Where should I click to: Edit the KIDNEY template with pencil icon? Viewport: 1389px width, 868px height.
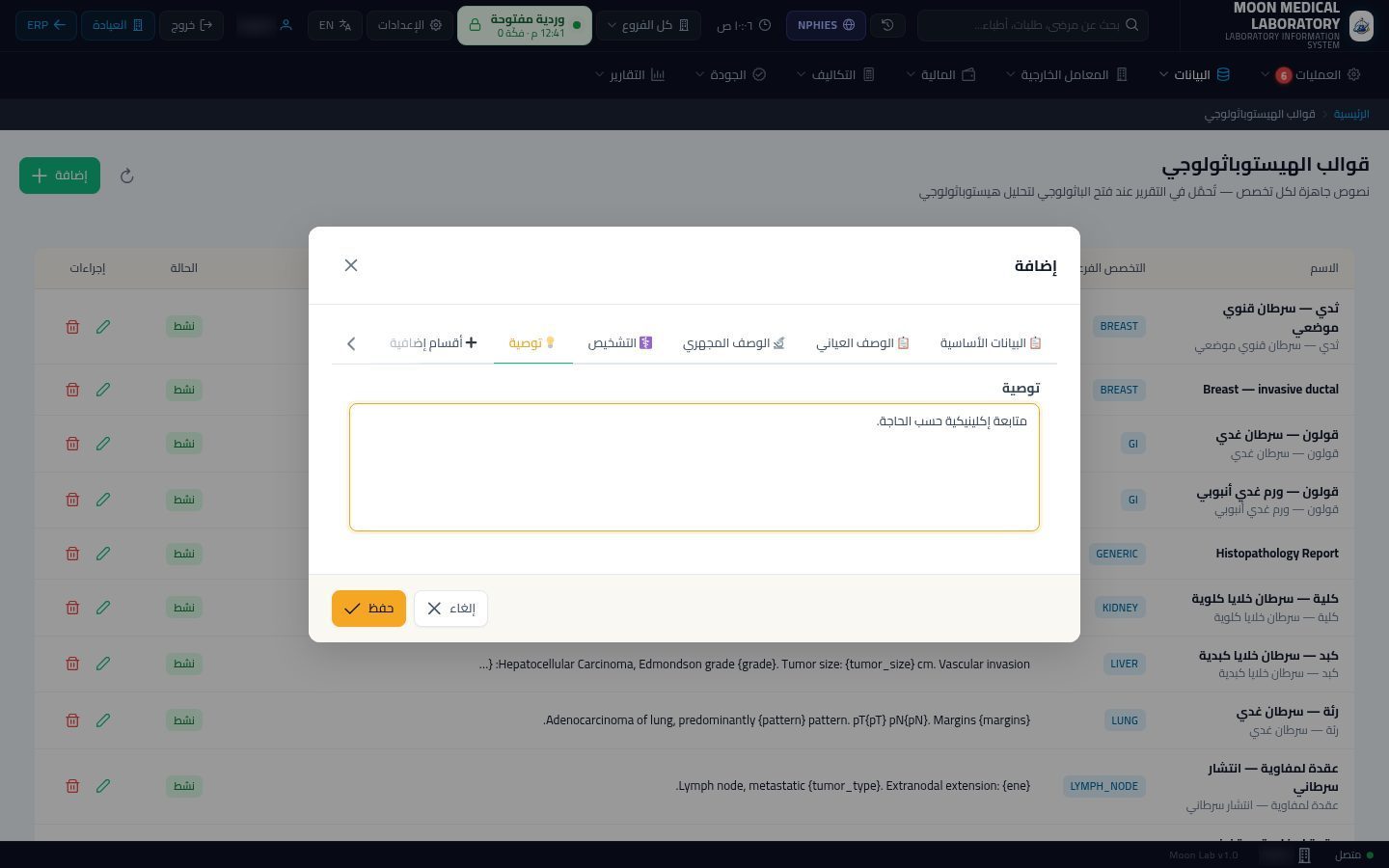[x=103, y=608]
